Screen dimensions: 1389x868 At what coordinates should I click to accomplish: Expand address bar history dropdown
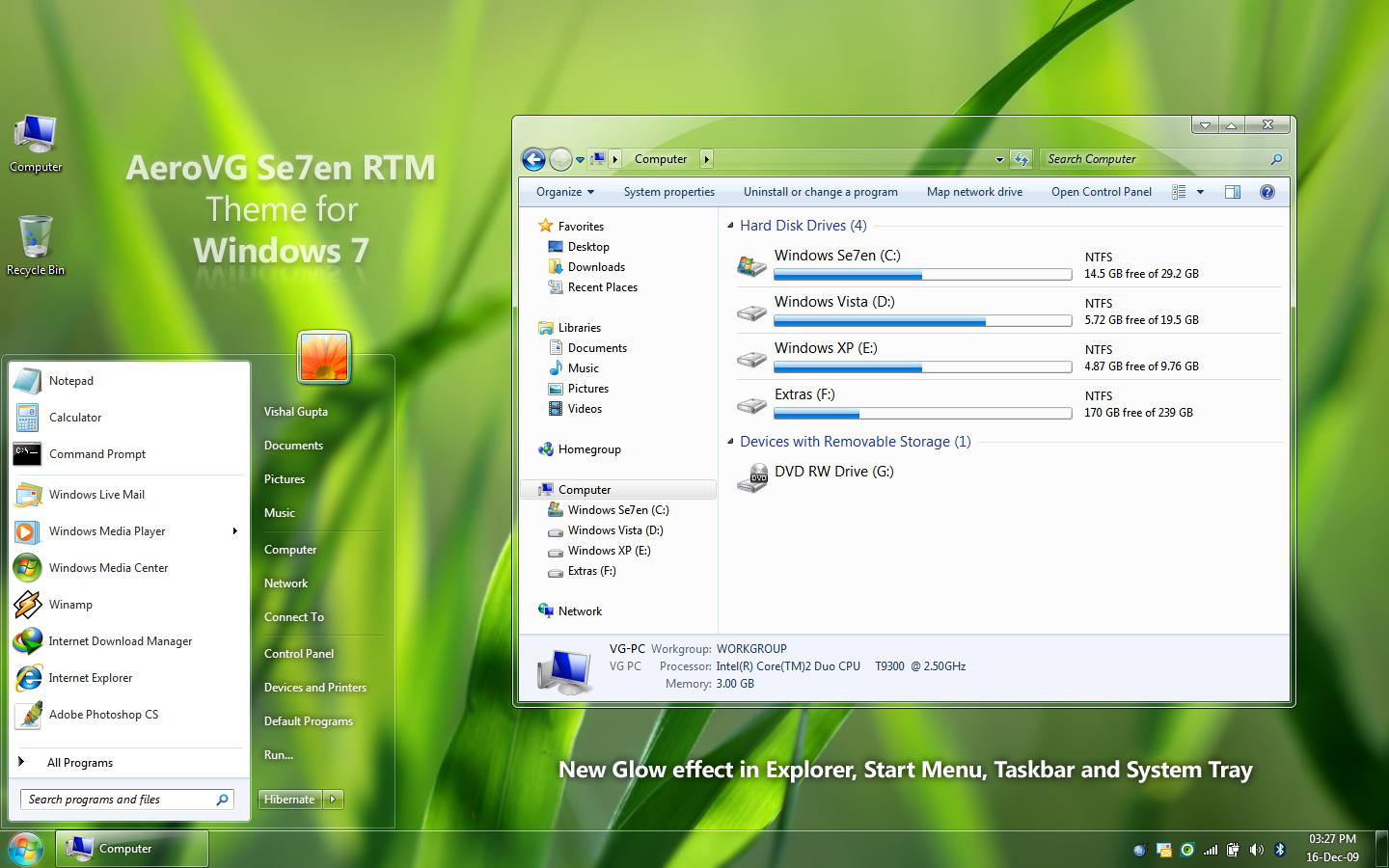999,159
